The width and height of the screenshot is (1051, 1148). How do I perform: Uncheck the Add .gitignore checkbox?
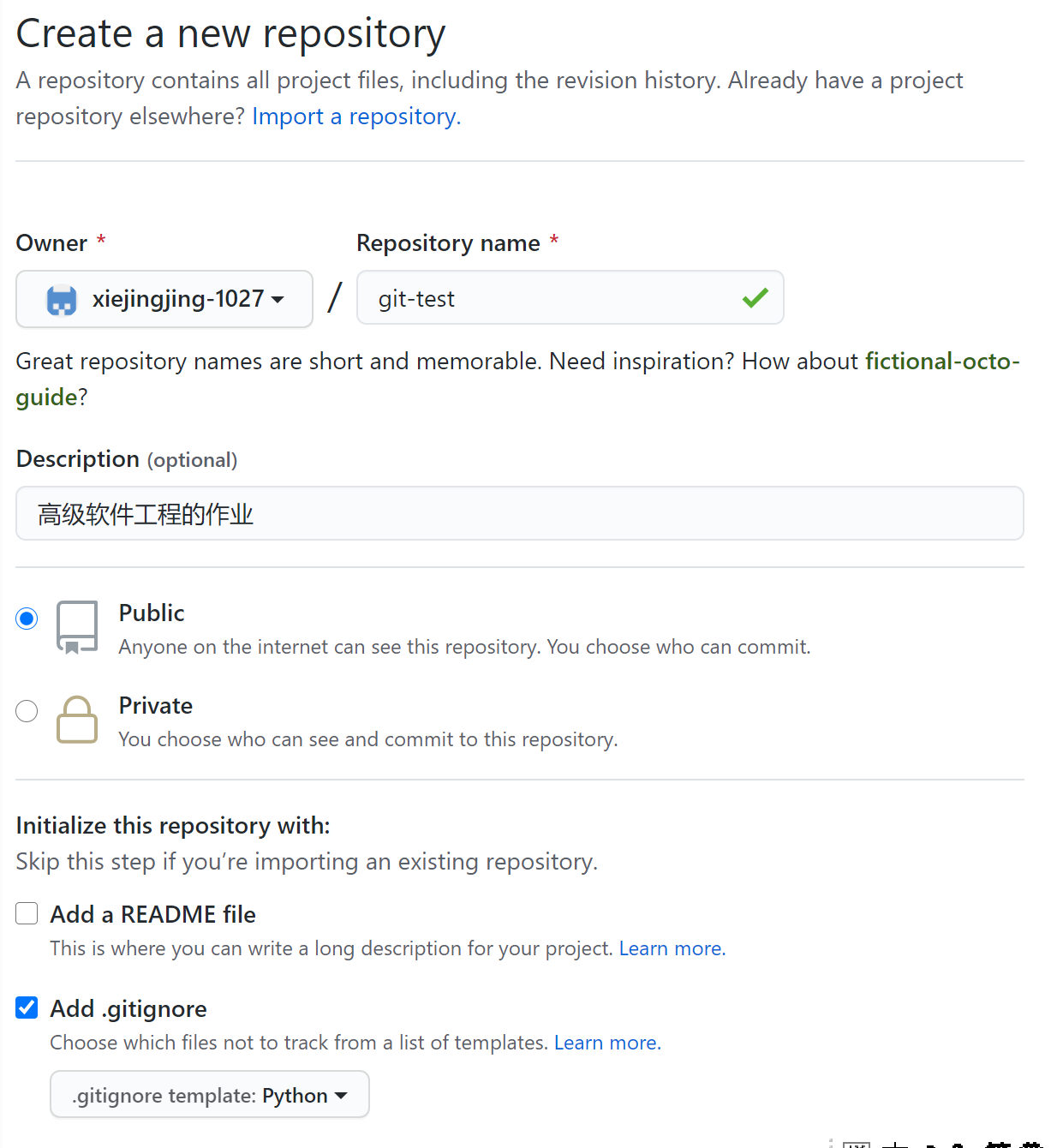(x=27, y=1008)
